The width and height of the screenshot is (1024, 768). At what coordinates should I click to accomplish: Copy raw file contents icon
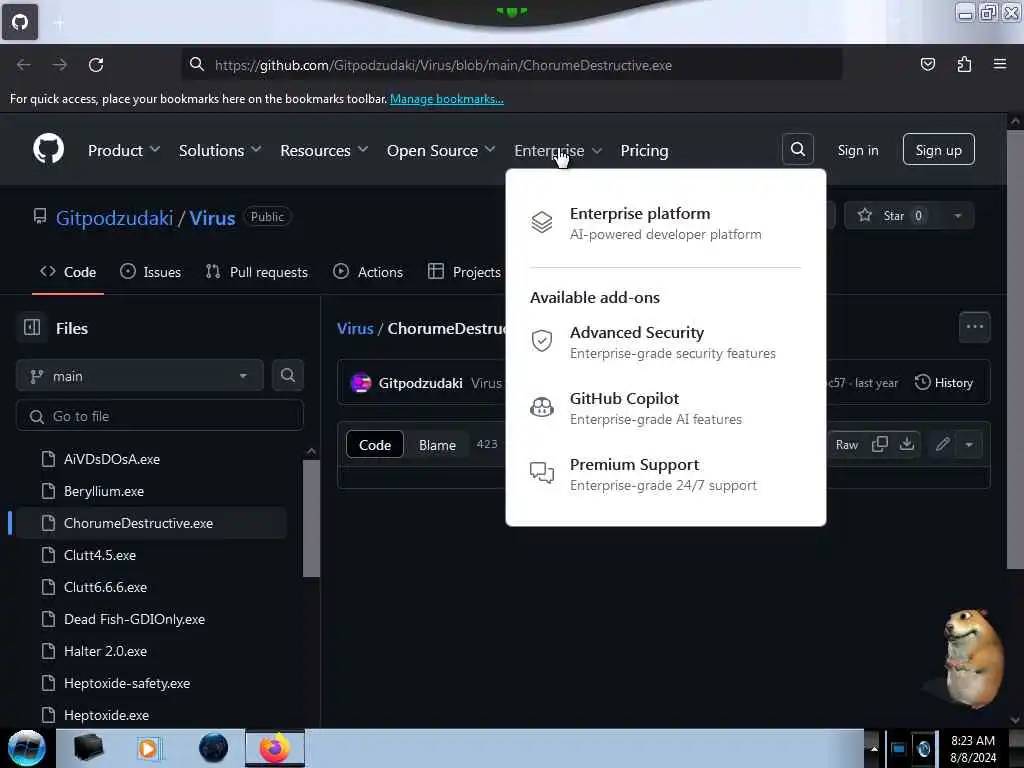tap(880, 444)
